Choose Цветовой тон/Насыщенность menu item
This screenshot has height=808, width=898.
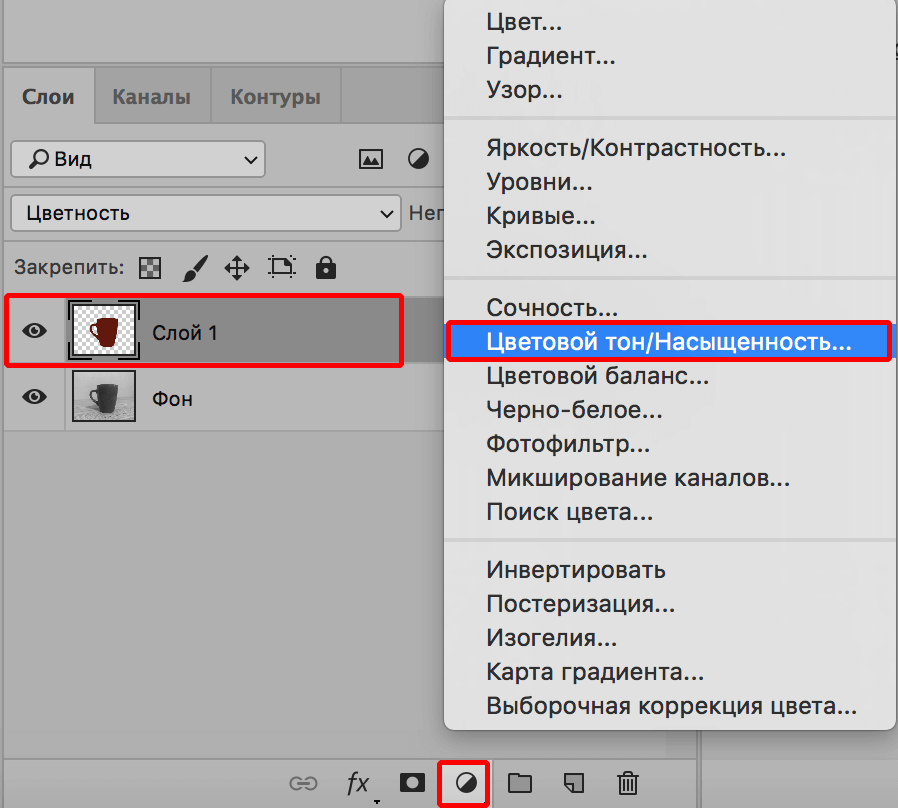click(668, 342)
